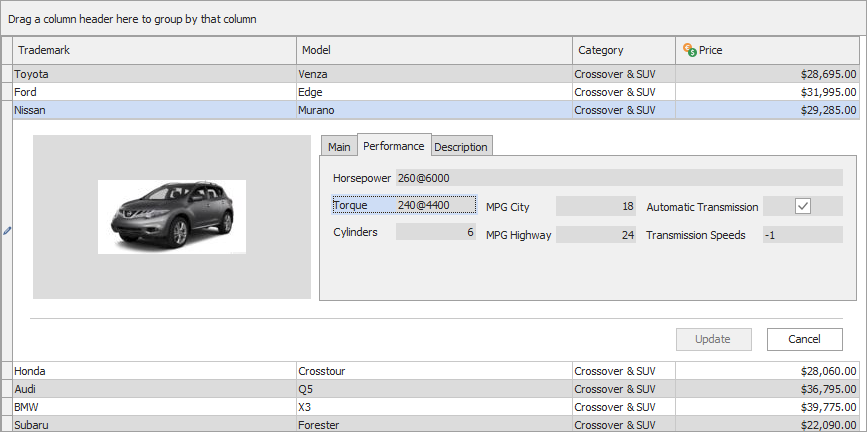Screen dimensions: 867x432
Task: Click the pencil edit indicator on row
Action: point(7,231)
